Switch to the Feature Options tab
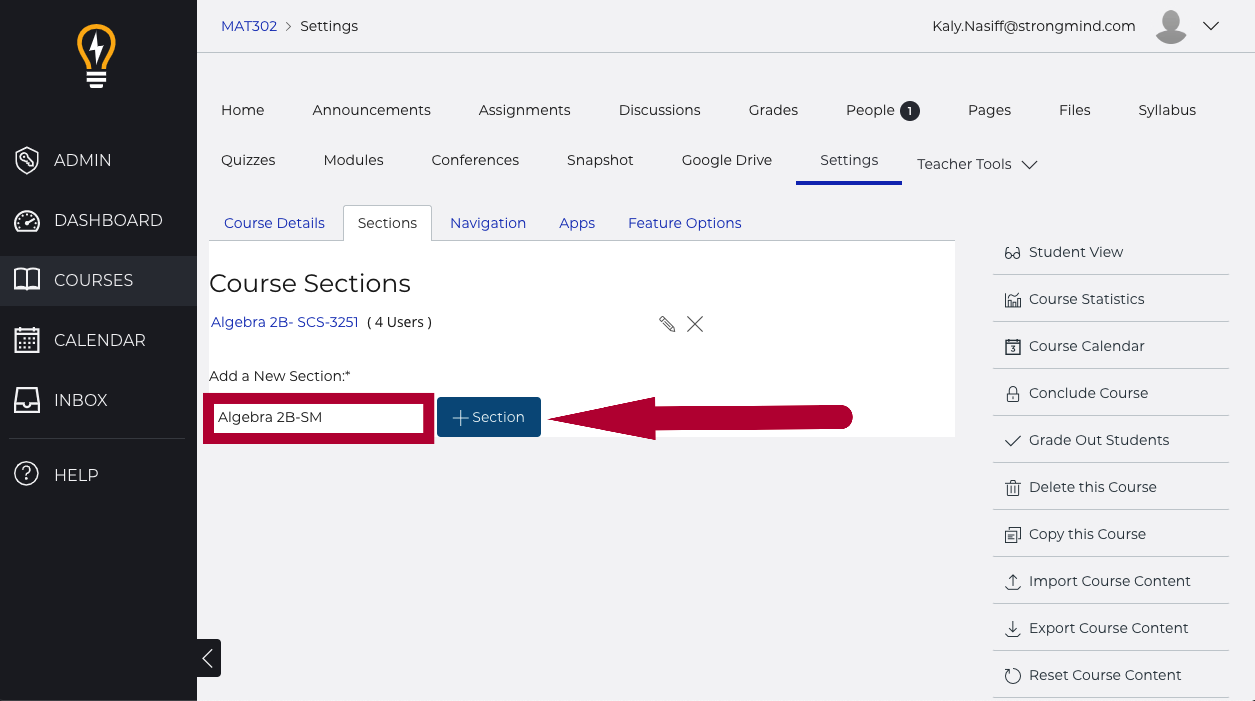Image resolution: width=1255 pixels, height=701 pixels. [x=685, y=223]
